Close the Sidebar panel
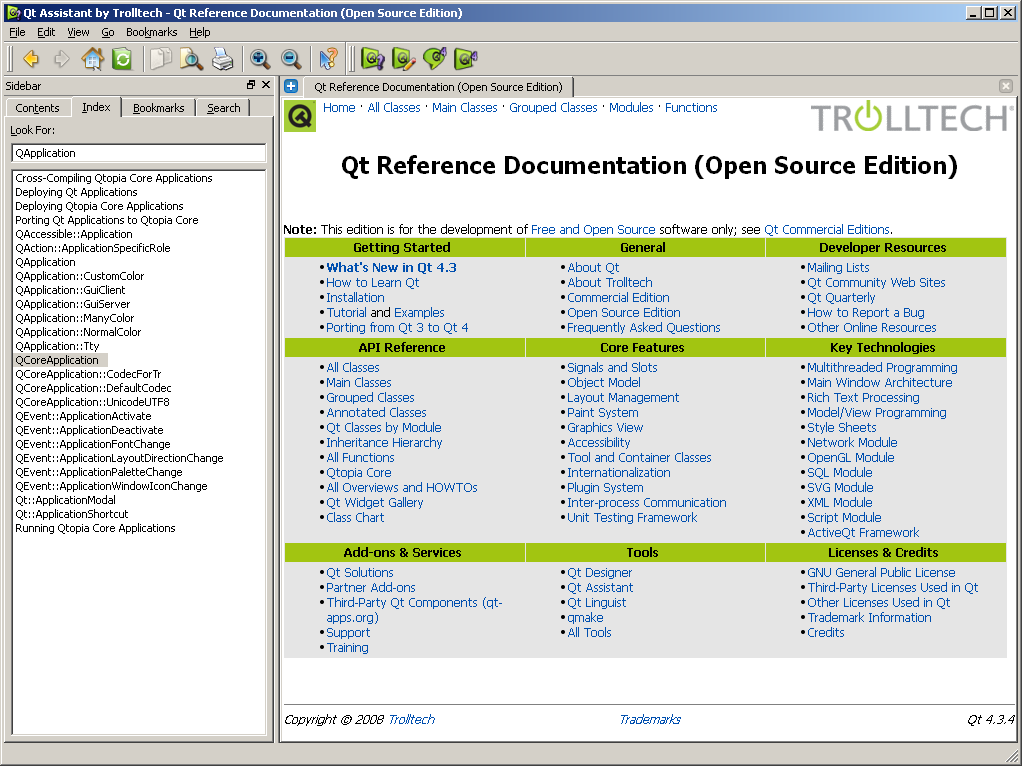1022x766 pixels. 266,85
